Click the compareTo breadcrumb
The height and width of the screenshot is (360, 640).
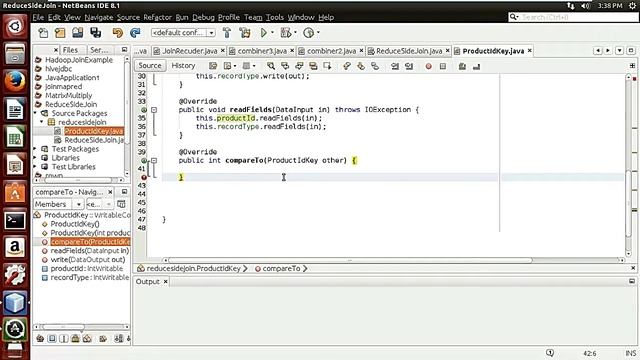tap(281, 269)
